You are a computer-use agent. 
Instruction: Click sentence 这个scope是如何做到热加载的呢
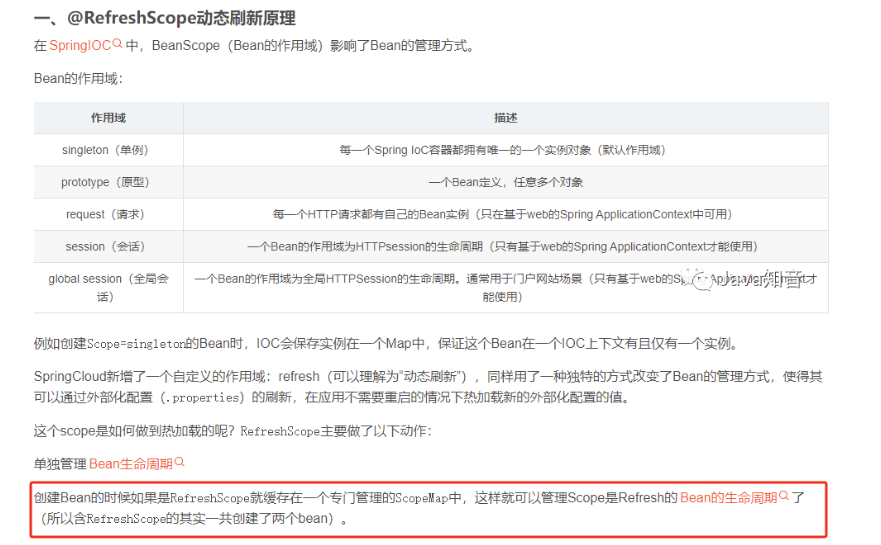pyautogui.click(x=134, y=431)
